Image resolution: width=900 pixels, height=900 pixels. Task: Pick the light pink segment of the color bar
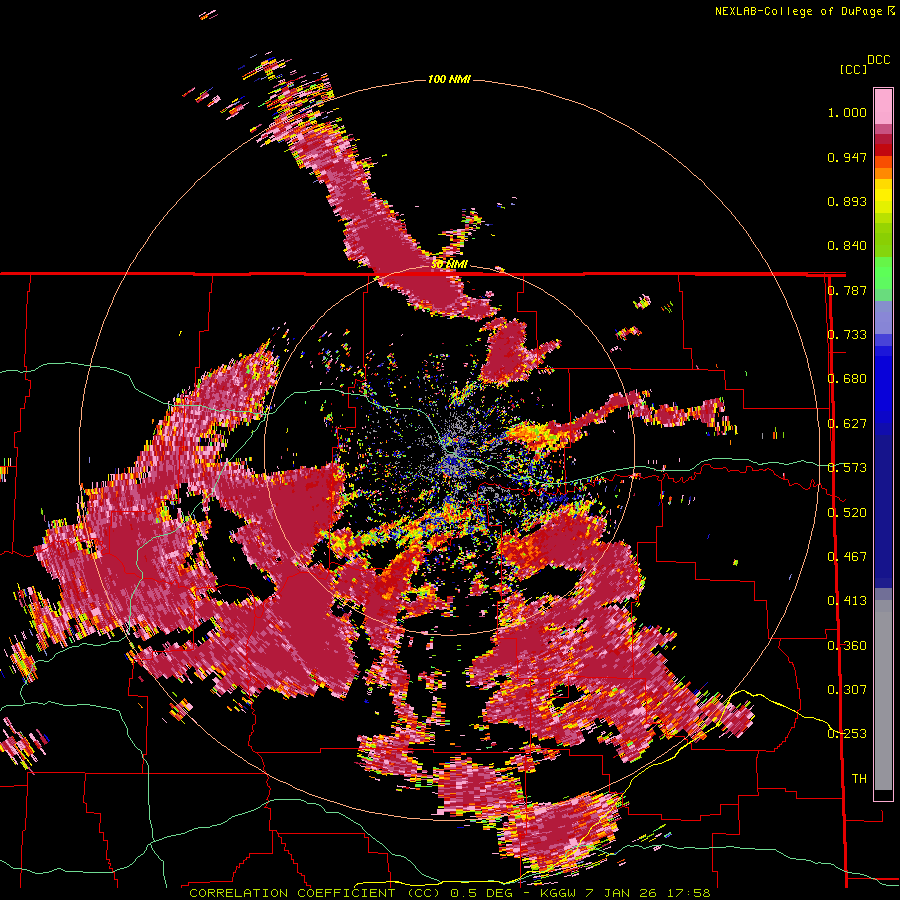[883, 106]
